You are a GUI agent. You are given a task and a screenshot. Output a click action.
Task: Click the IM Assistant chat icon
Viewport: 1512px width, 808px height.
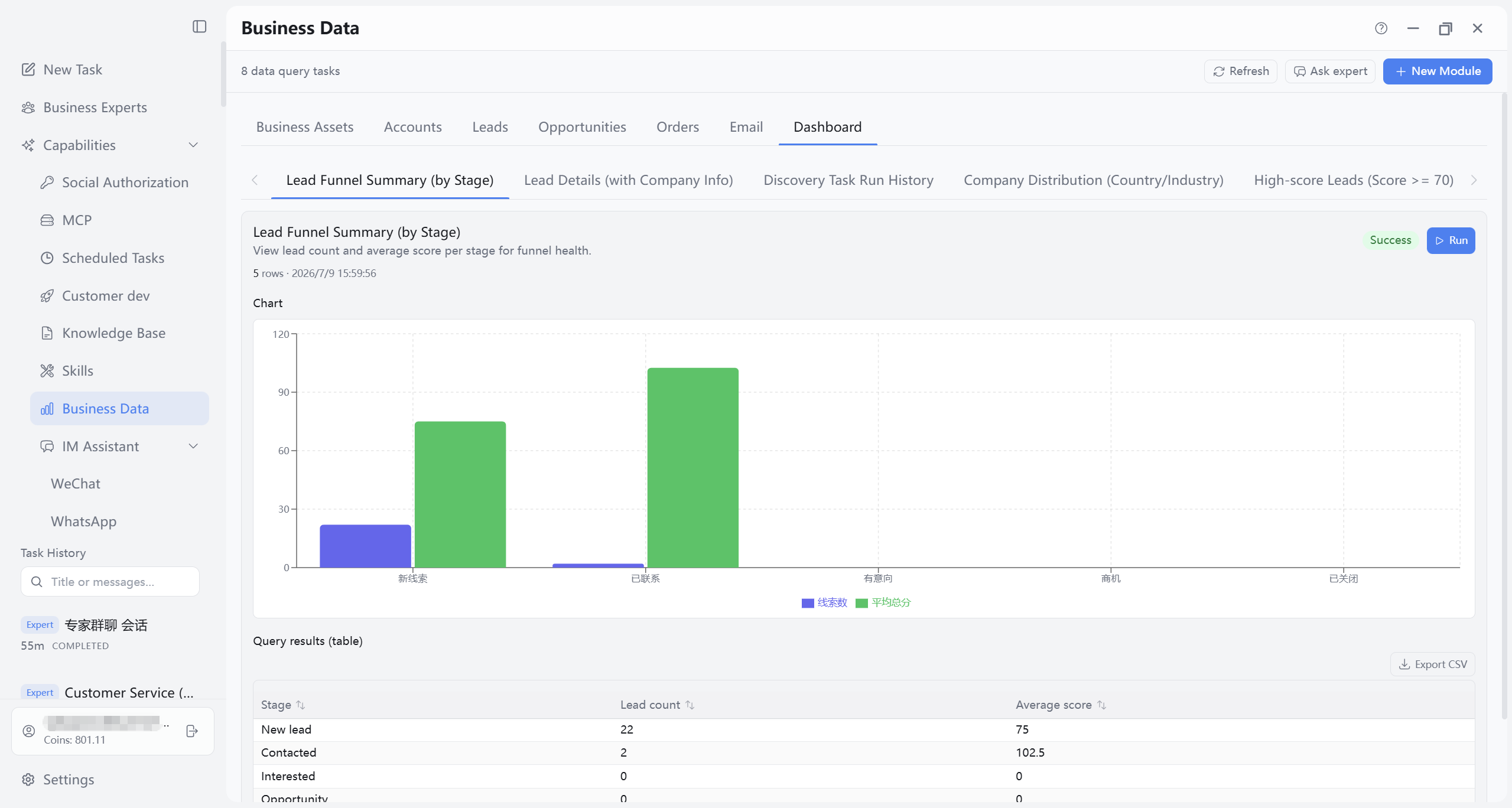(x=47, y=447)
